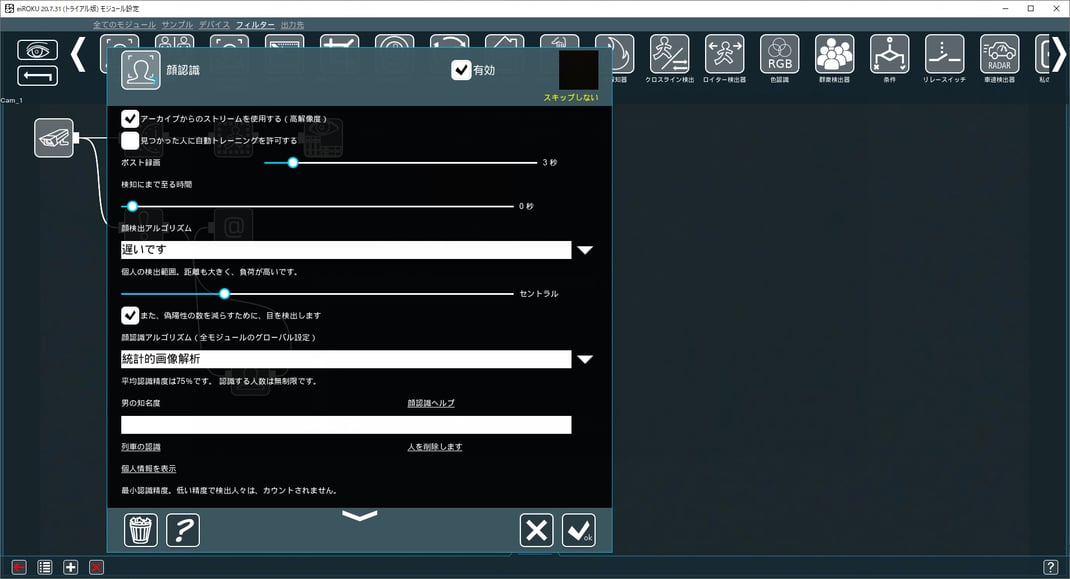
Task: Open help via bottom-right question mark
Action: pos(1051,567)
